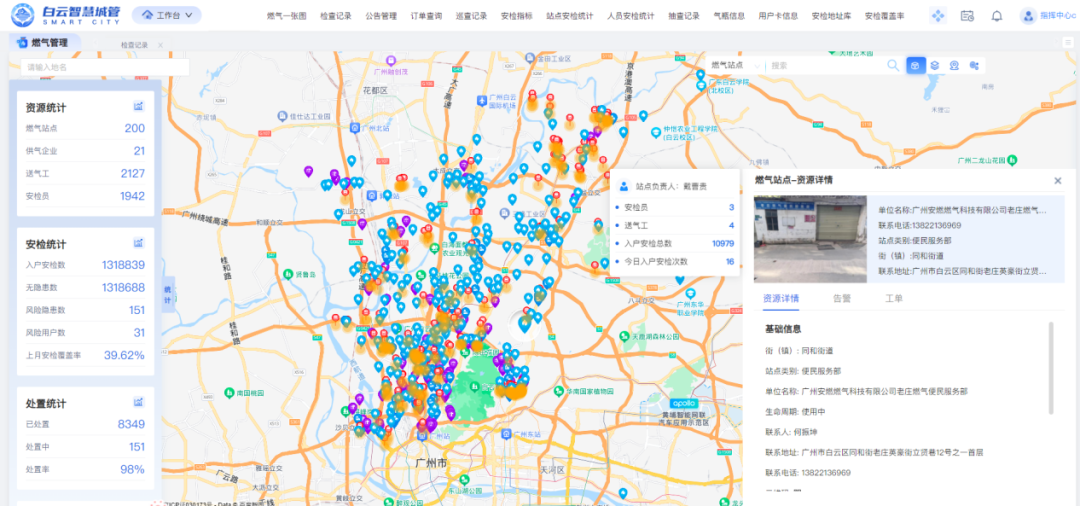Open the 指挥中心 user account menu
This screenshot has width=1080, height=506.
pyautogui.click(x=1047, y=16)
